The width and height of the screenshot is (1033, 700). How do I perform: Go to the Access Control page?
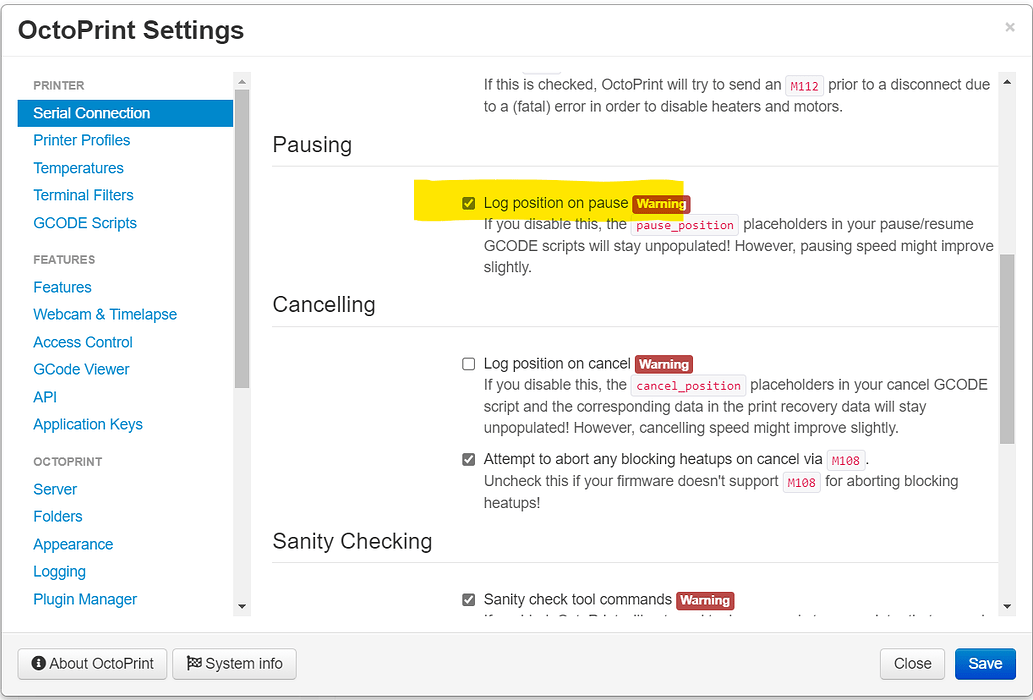pos(82,341)
